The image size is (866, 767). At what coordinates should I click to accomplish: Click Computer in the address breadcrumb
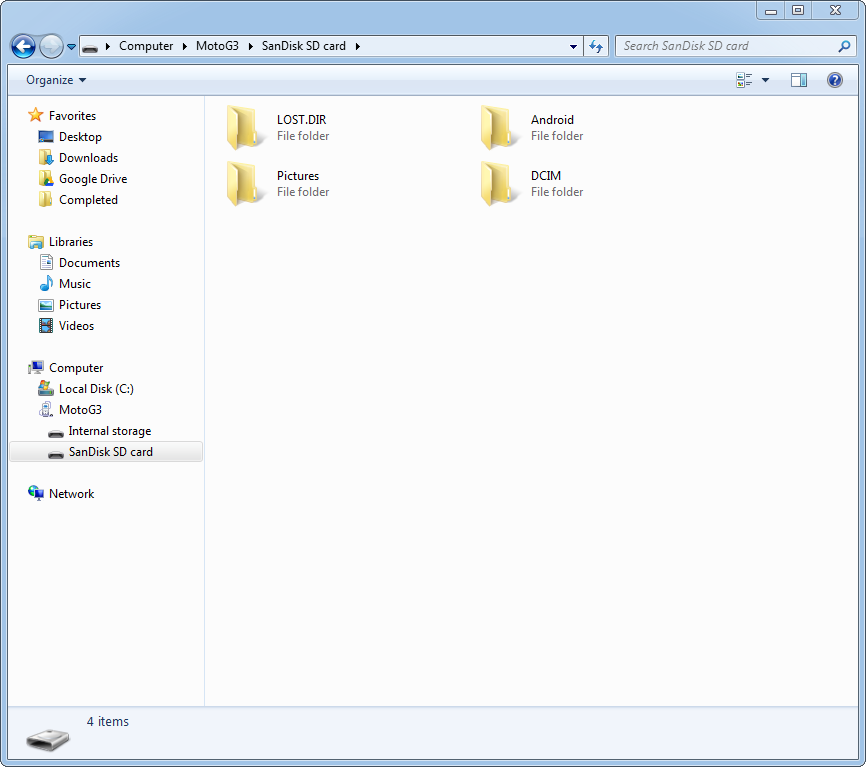145,46
